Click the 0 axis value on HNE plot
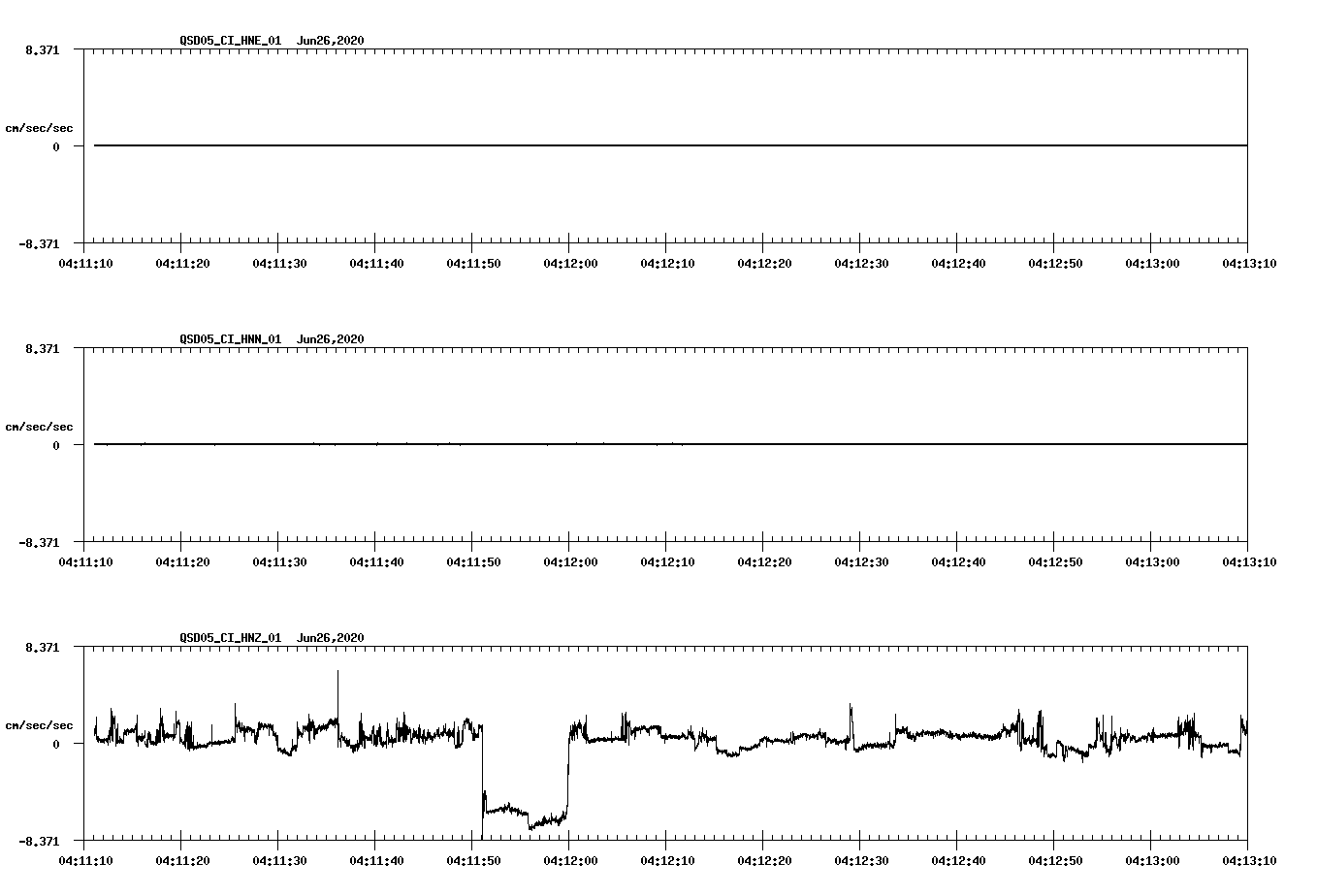The image size is (1317, 896). click(x=56, y=146)
